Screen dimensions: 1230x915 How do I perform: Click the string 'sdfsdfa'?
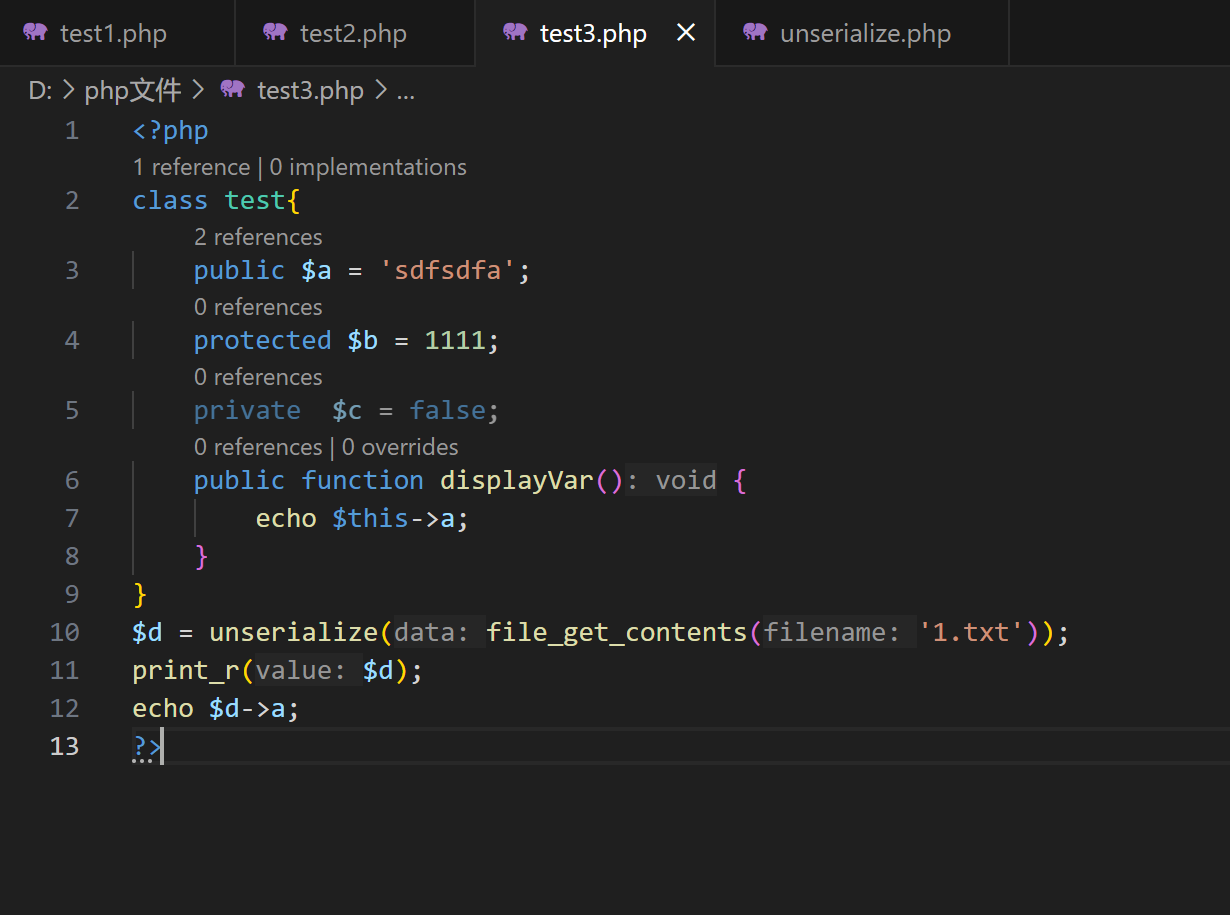click(447, 271)
